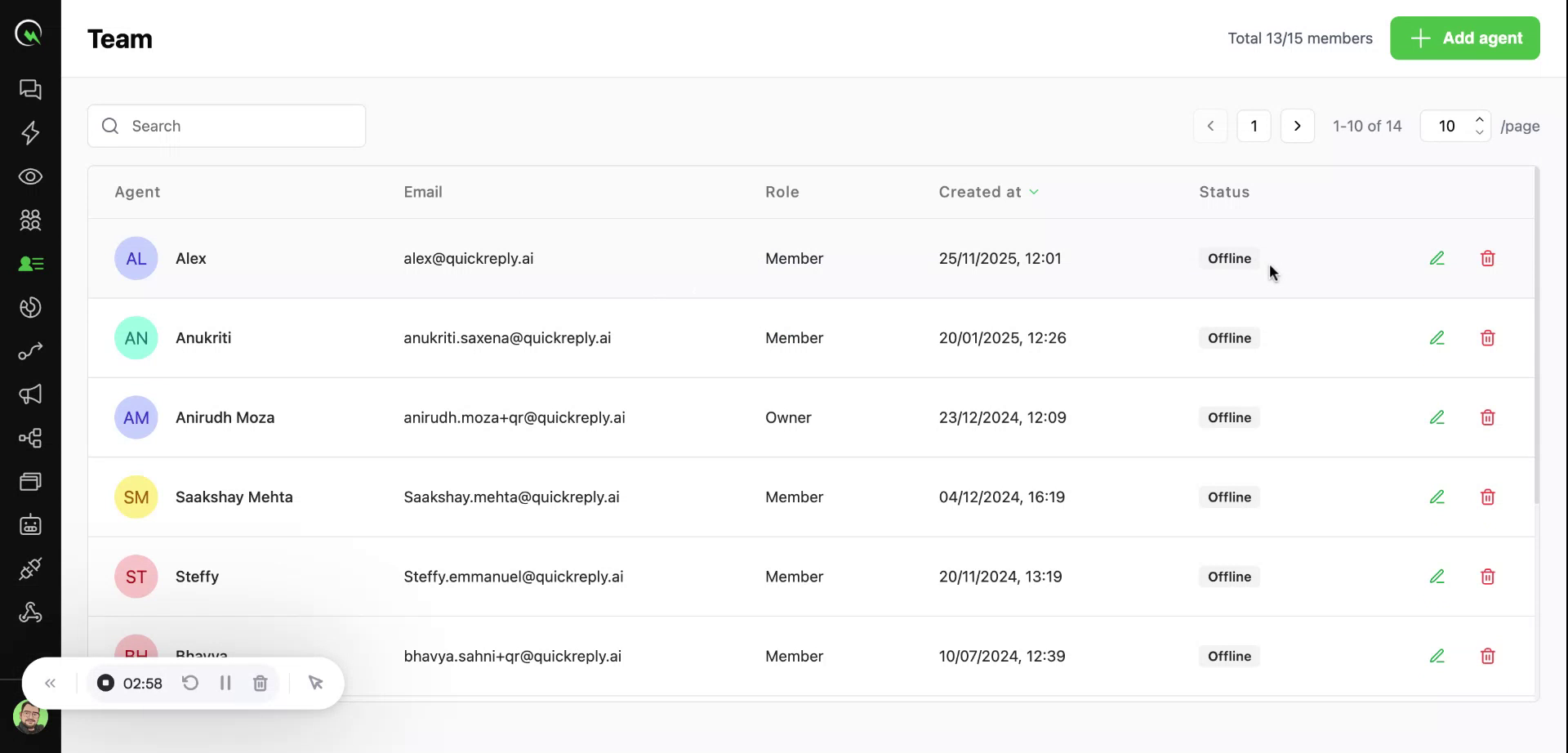Screen dimensions: 1568x753
Task: Collapse the recording toolbar with double chevron
Action: coord(51,683)
